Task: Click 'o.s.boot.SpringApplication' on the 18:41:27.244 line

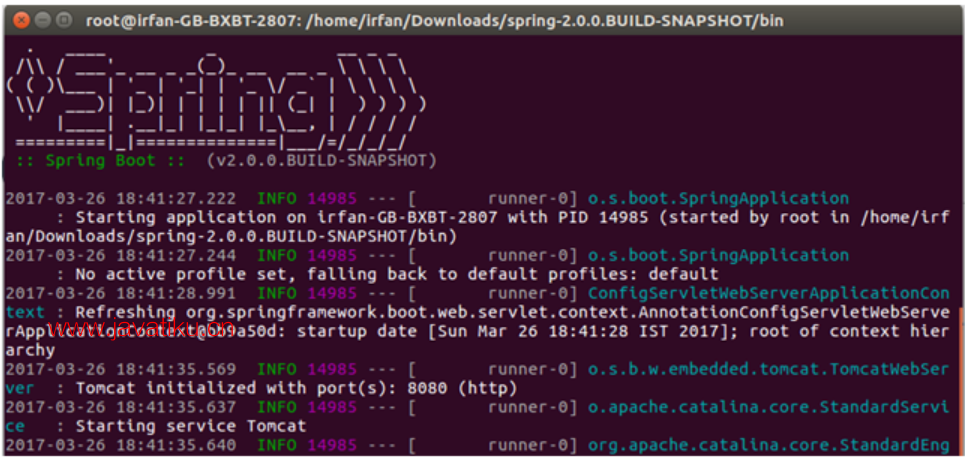Action: (718, 255)
